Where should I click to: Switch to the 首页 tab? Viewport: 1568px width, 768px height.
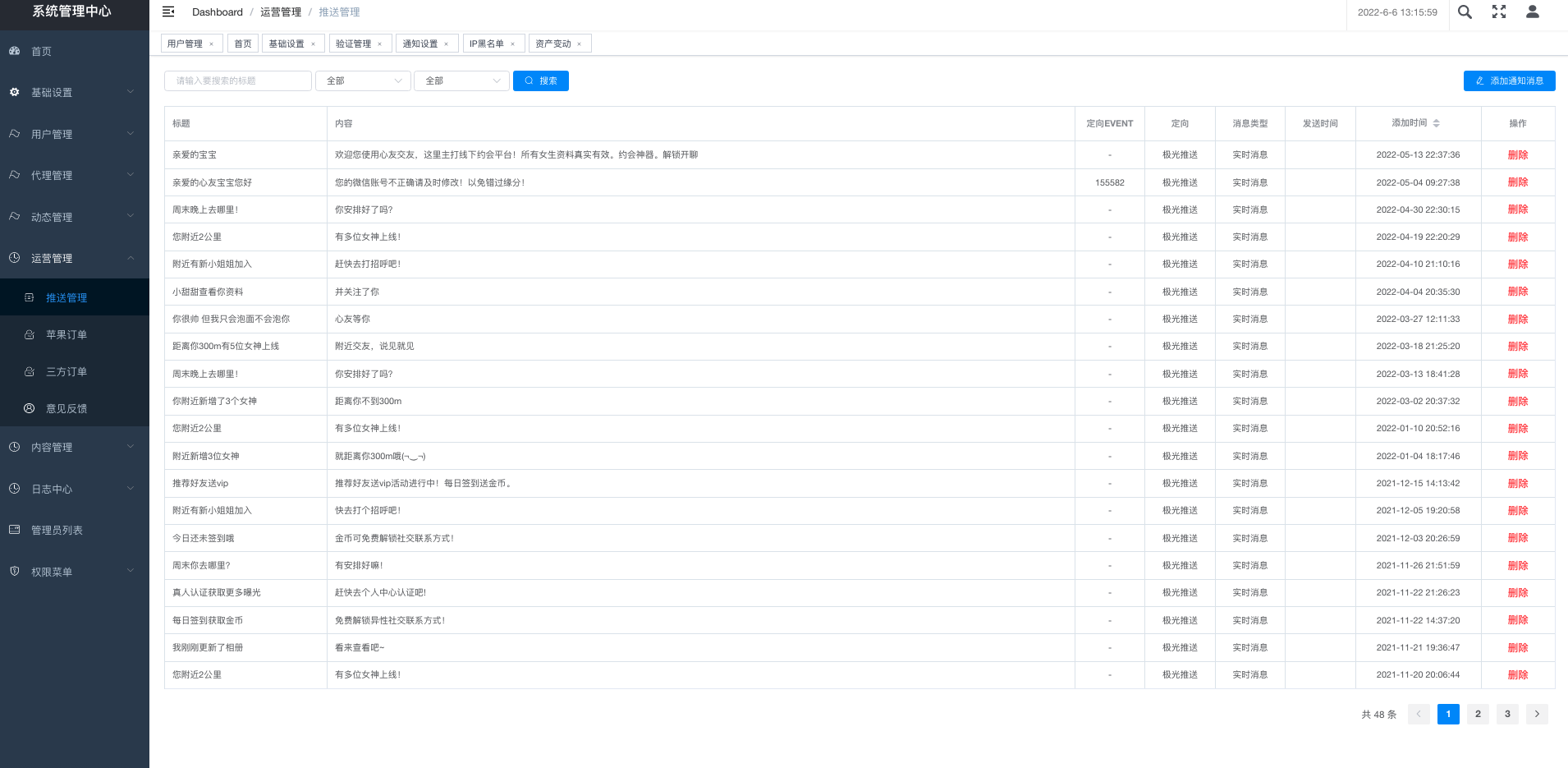coord(243,44)
